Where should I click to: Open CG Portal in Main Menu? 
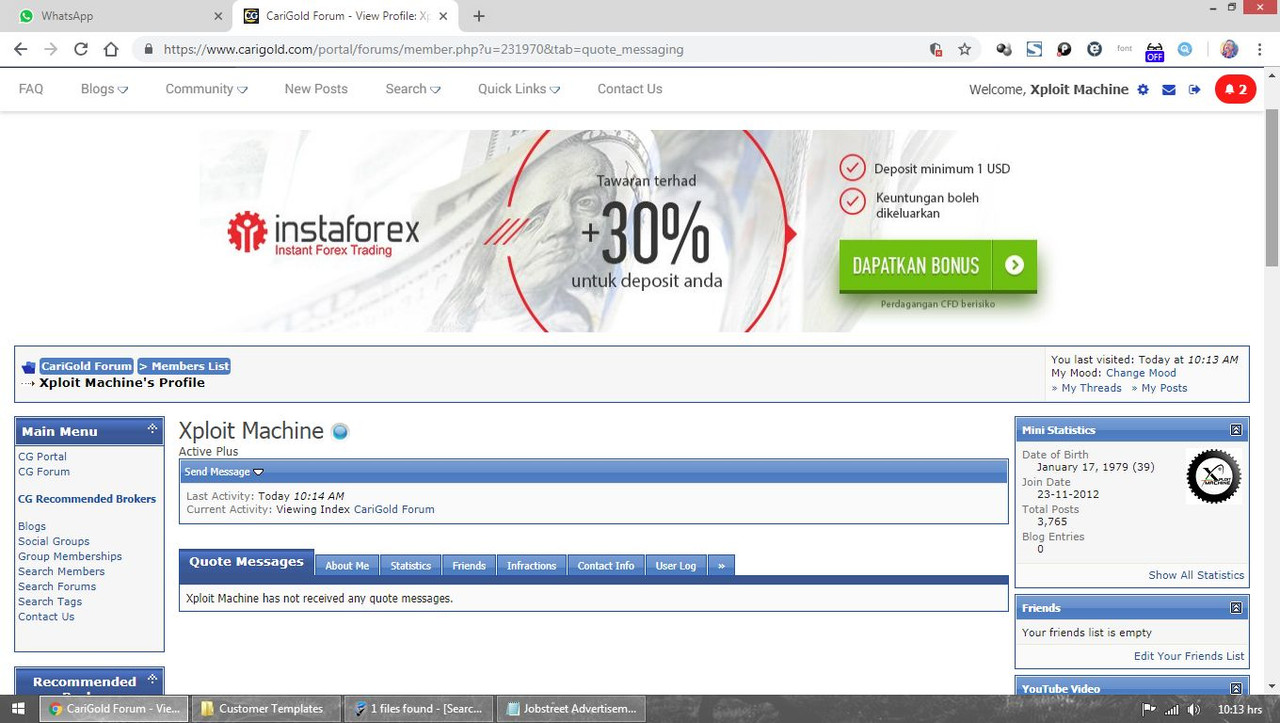[42, 456]
